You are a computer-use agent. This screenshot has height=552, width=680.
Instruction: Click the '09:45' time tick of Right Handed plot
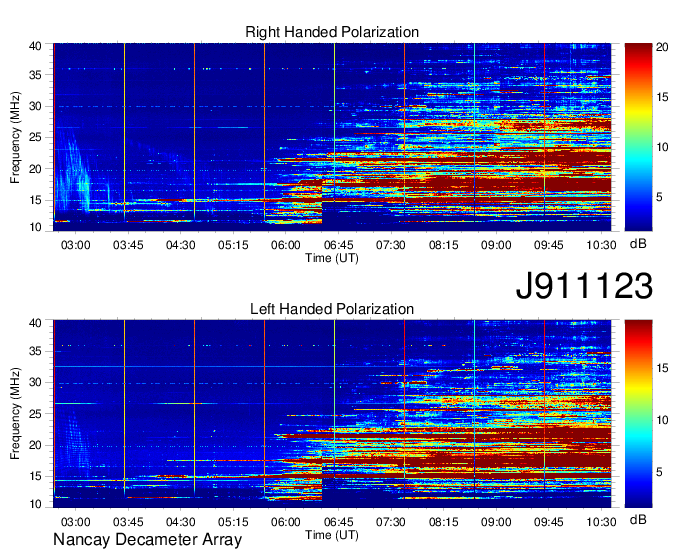click(x=549, y=245)
